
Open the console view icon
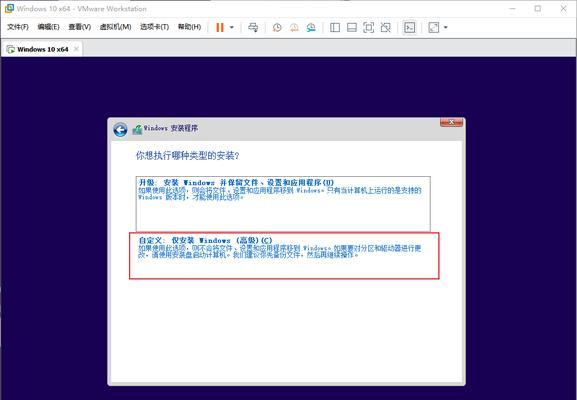[x=410, y=27]
